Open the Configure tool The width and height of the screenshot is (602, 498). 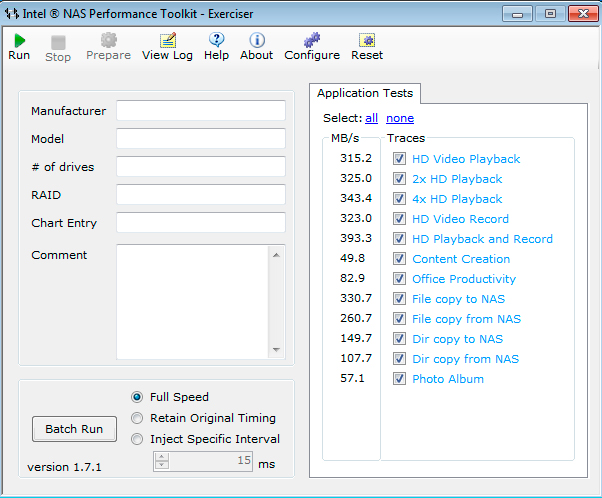(x=312, y=40)
